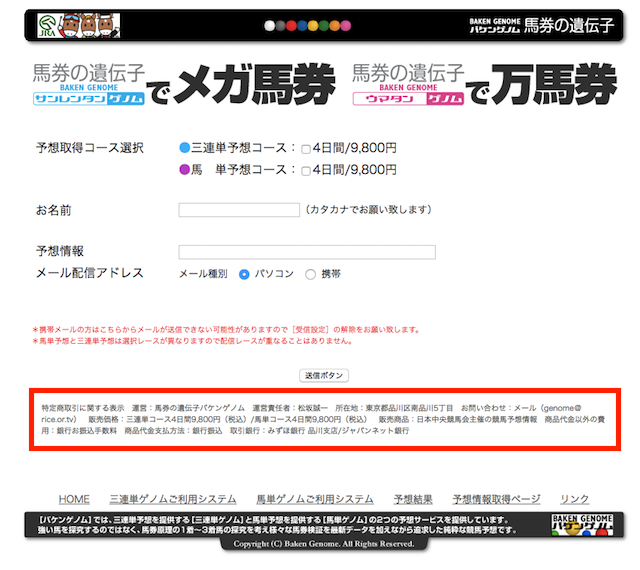Image resolution: width=640 pixels, height=570 pixels.
Task: Click the pink Umatan Genome badge
Action: click(x=408, y=99)
